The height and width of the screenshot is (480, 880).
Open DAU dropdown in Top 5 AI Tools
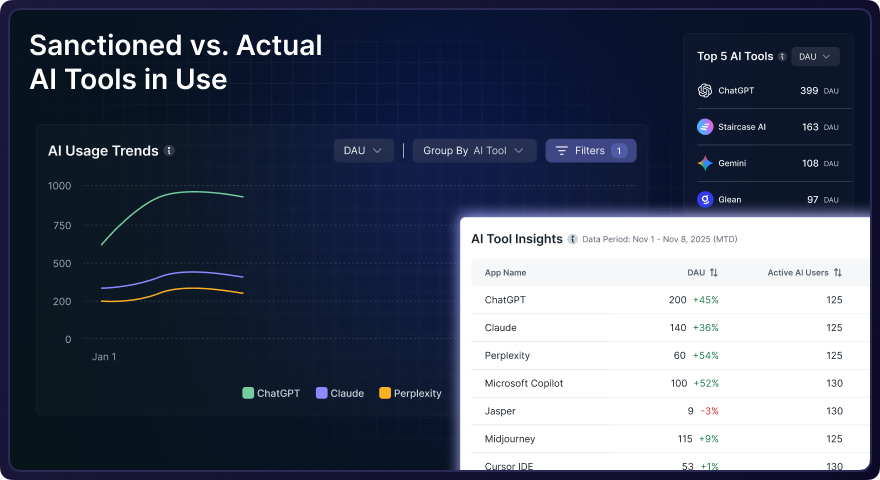point(815,57)
